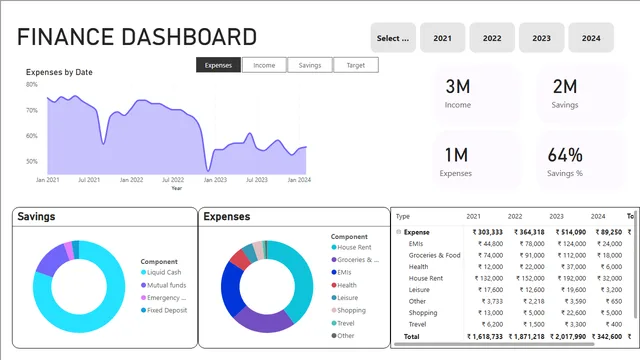Click the ₹ 192,000 House Rent cell
640x360 pixels.
tap(571, 278)
